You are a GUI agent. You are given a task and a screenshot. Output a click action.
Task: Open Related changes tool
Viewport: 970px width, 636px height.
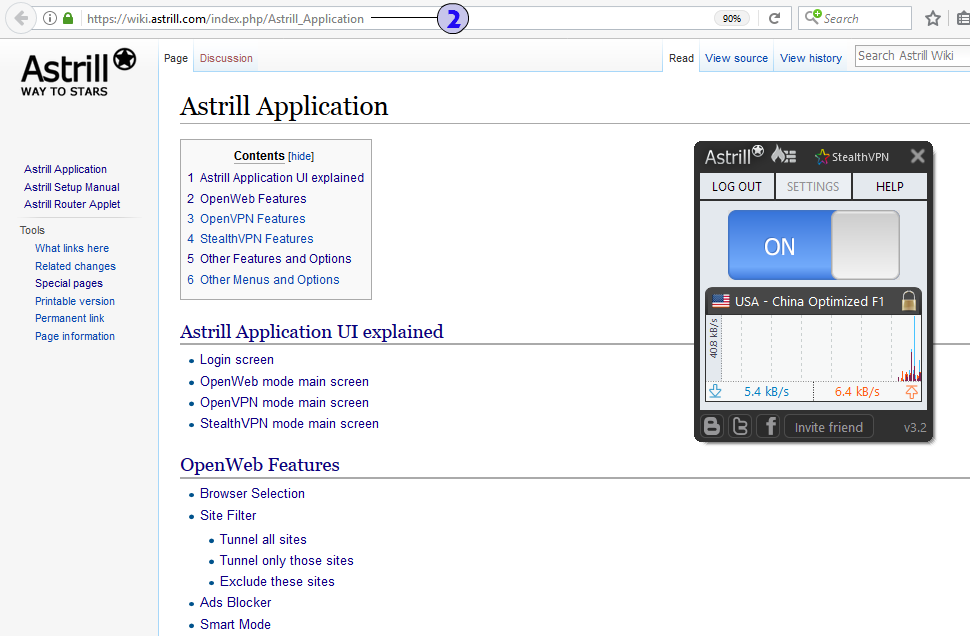tap(75, 266)
